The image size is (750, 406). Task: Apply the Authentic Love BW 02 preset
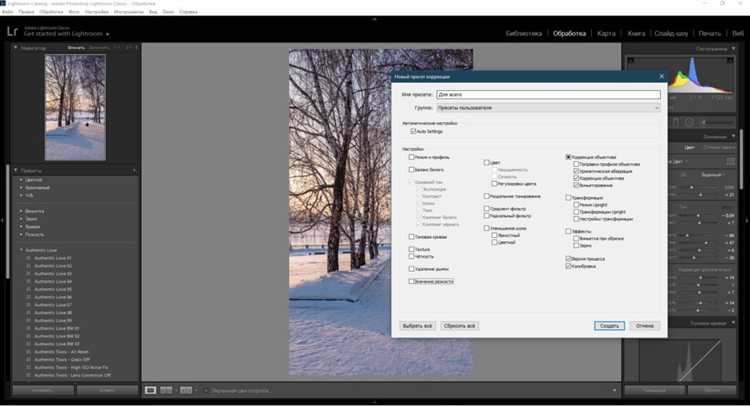[56, 336]
